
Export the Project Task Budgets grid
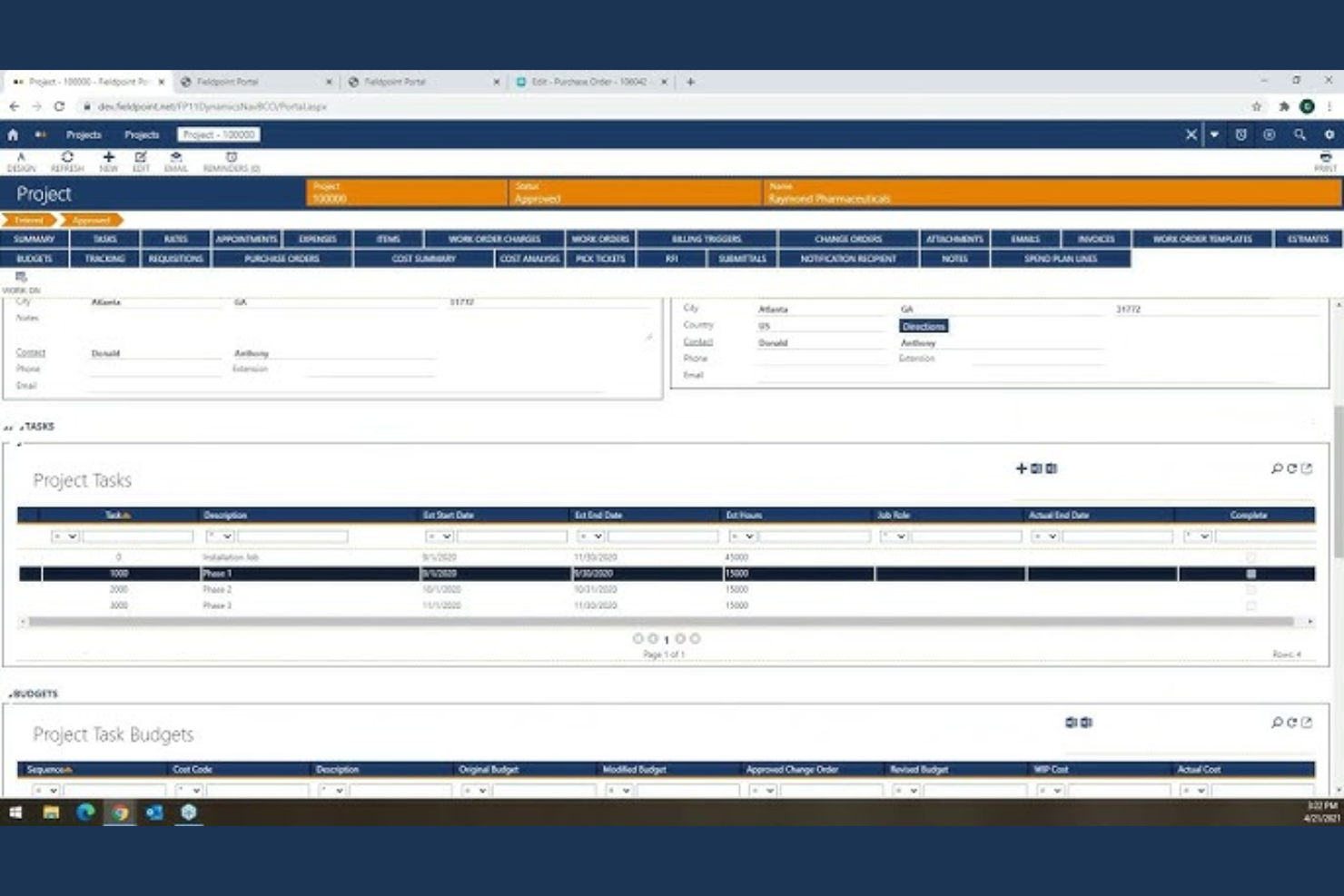(1307, 723)
